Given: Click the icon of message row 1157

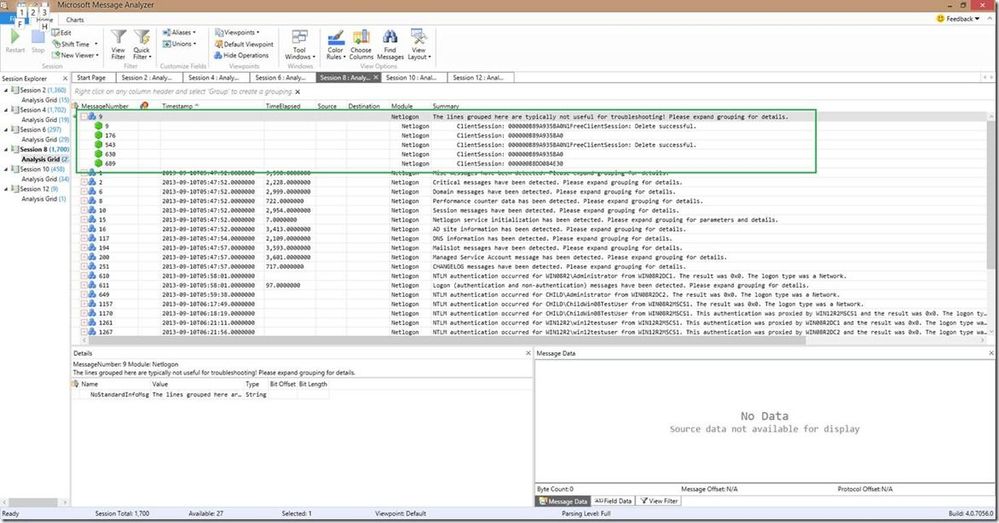Looking at the screenshot, I should pos(92,304).
